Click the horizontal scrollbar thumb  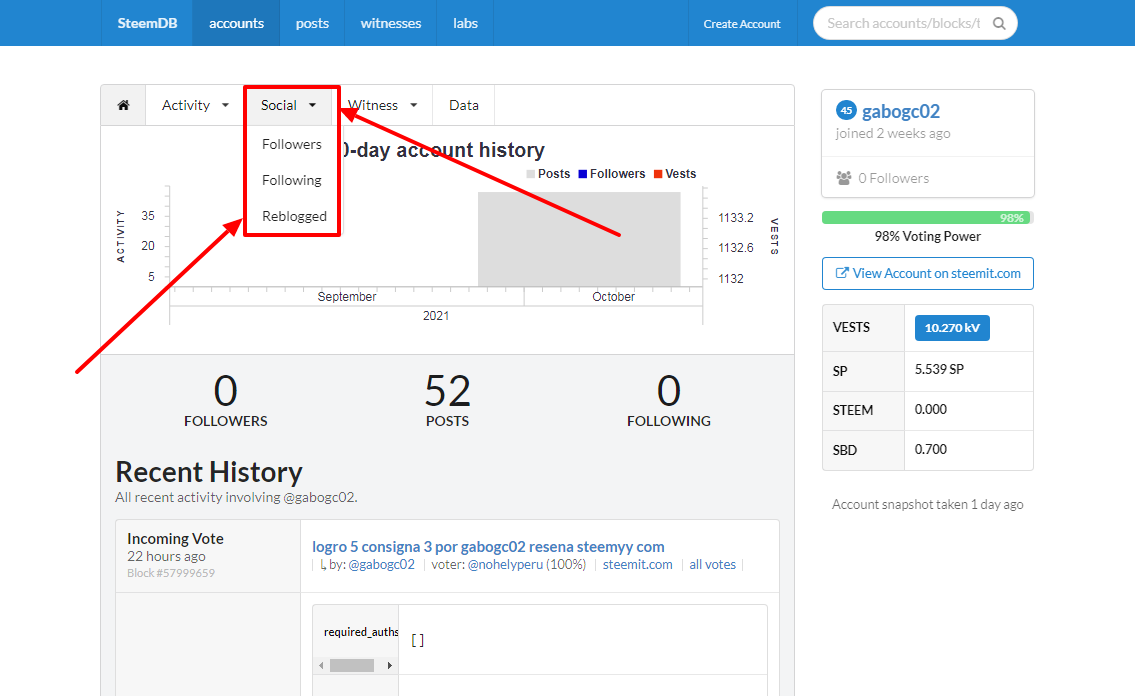tap(352, 665)
